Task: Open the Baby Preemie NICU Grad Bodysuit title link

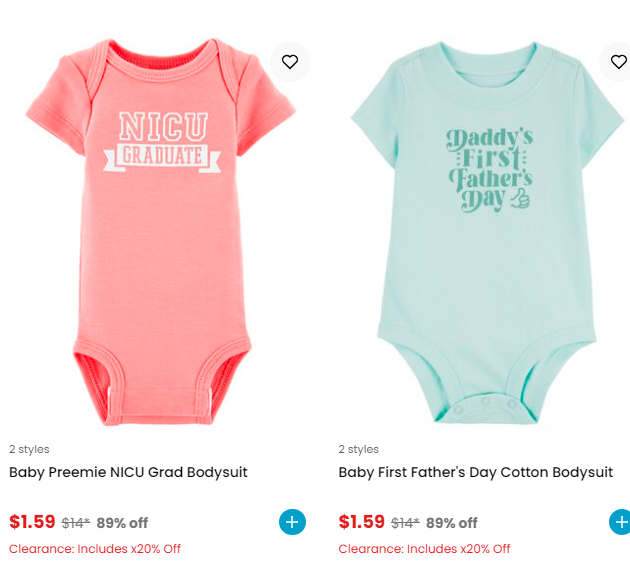Action: coord(128,472)
